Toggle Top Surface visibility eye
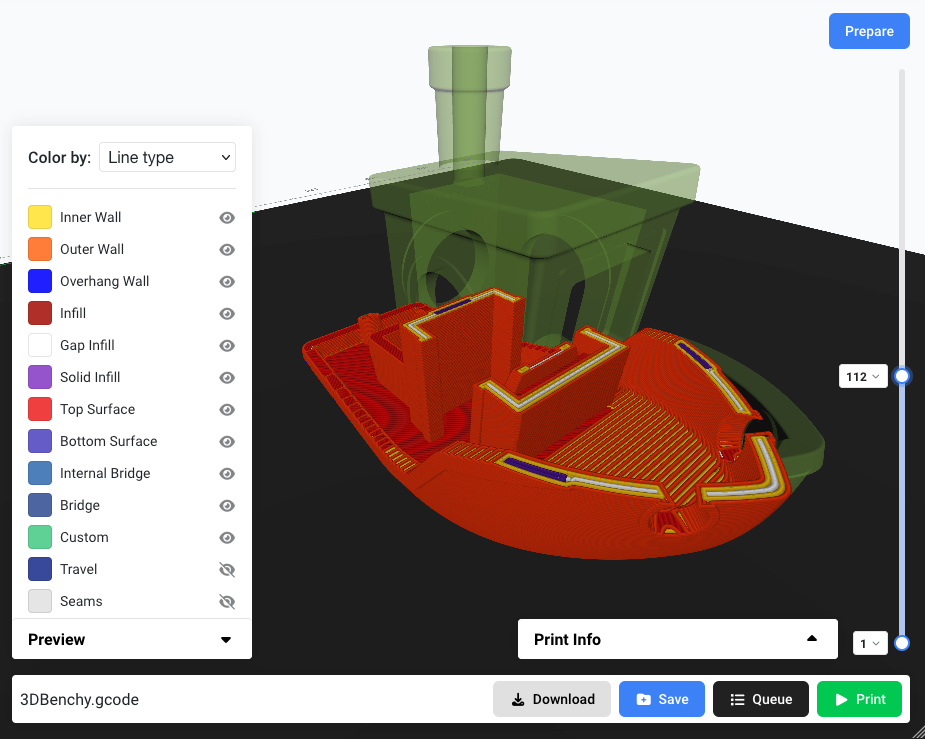 click(x=227, y=409)
